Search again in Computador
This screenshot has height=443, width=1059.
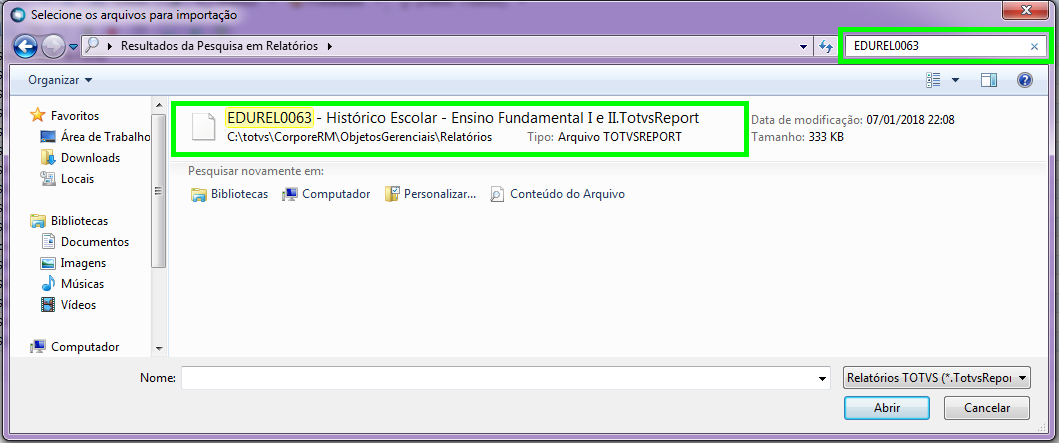coord(326,194)
